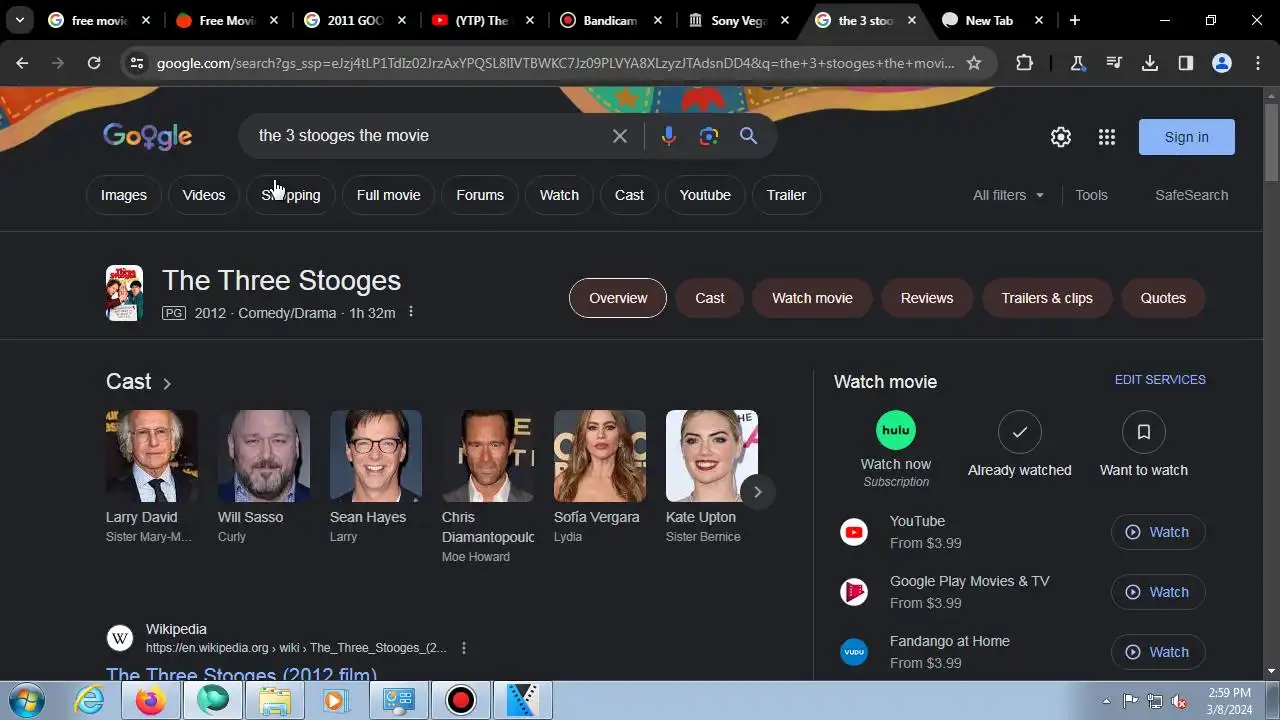The image size is (1280, 720).
Task: Click the movie poster thumbnail
Action: [125, 293]
